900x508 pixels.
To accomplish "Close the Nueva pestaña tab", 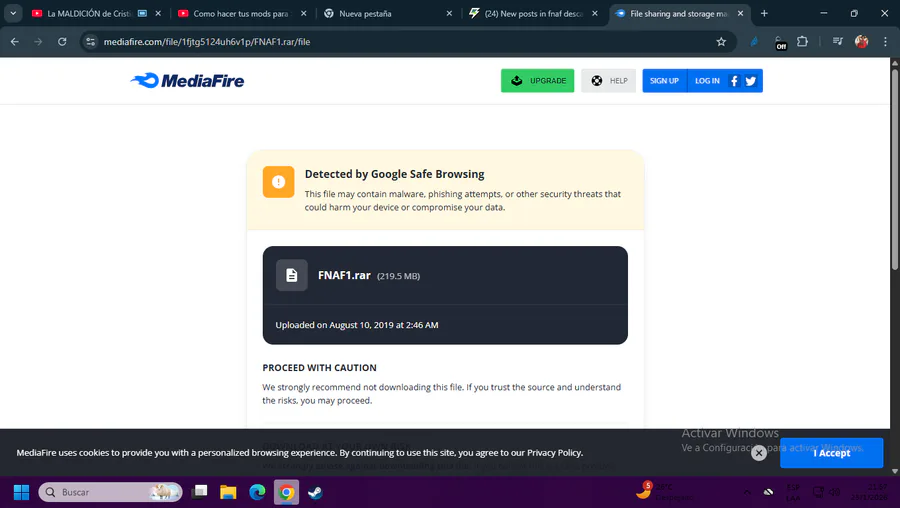I will pyautogui.click(x=449, y=13).
